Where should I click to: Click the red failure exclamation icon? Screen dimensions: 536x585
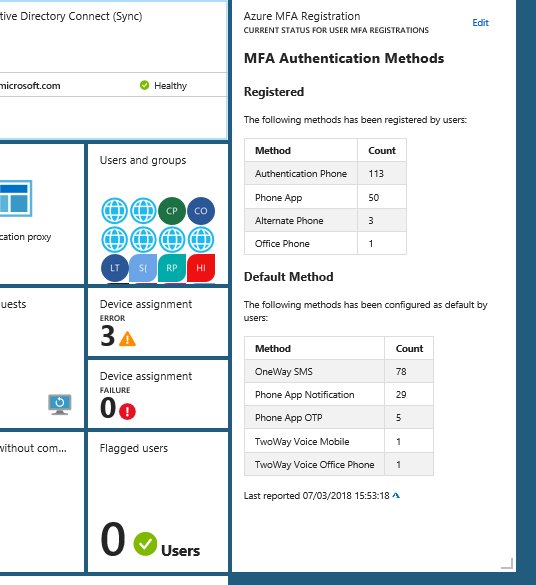point(127,411)
